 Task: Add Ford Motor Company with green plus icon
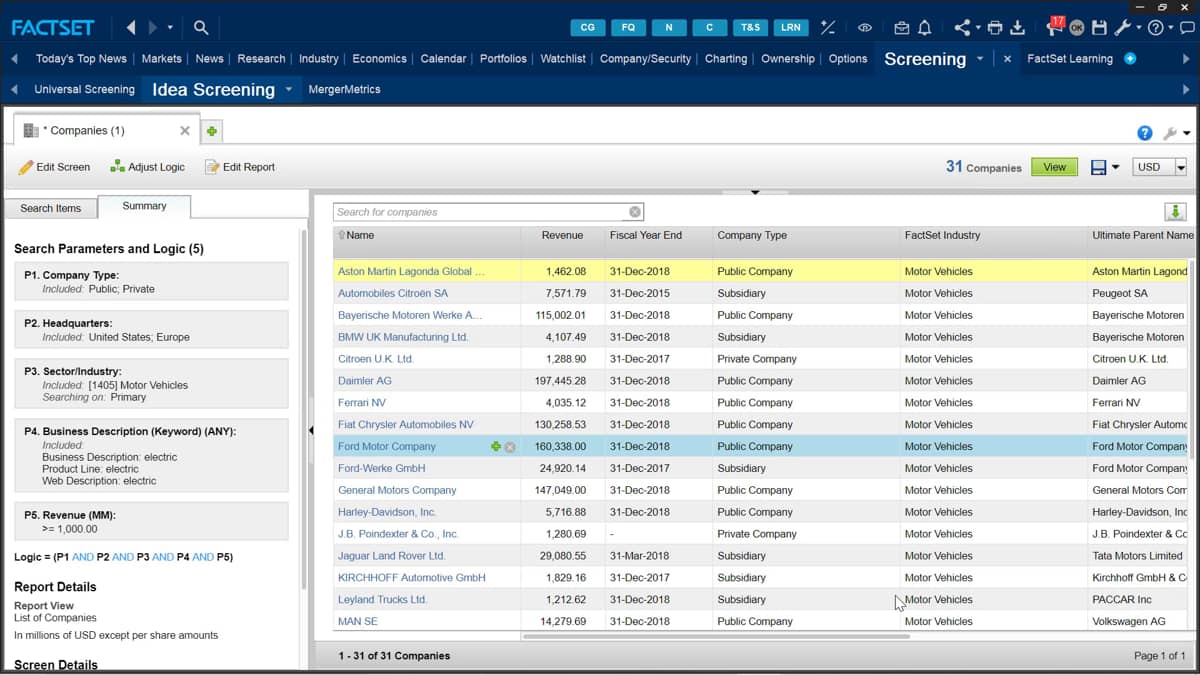click(496, 447)
